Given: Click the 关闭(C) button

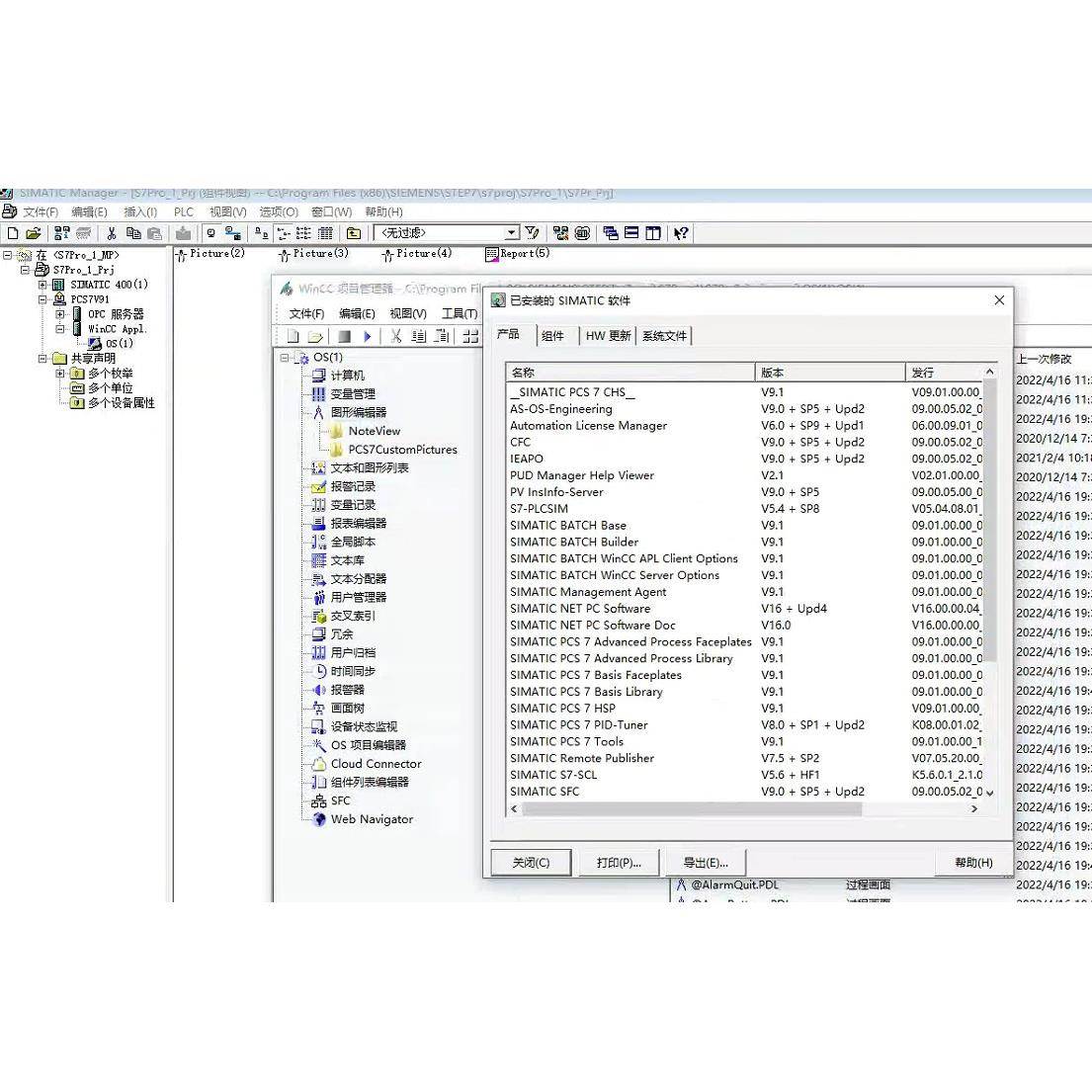Looking at the screenshot, I should tap(531, 862).
